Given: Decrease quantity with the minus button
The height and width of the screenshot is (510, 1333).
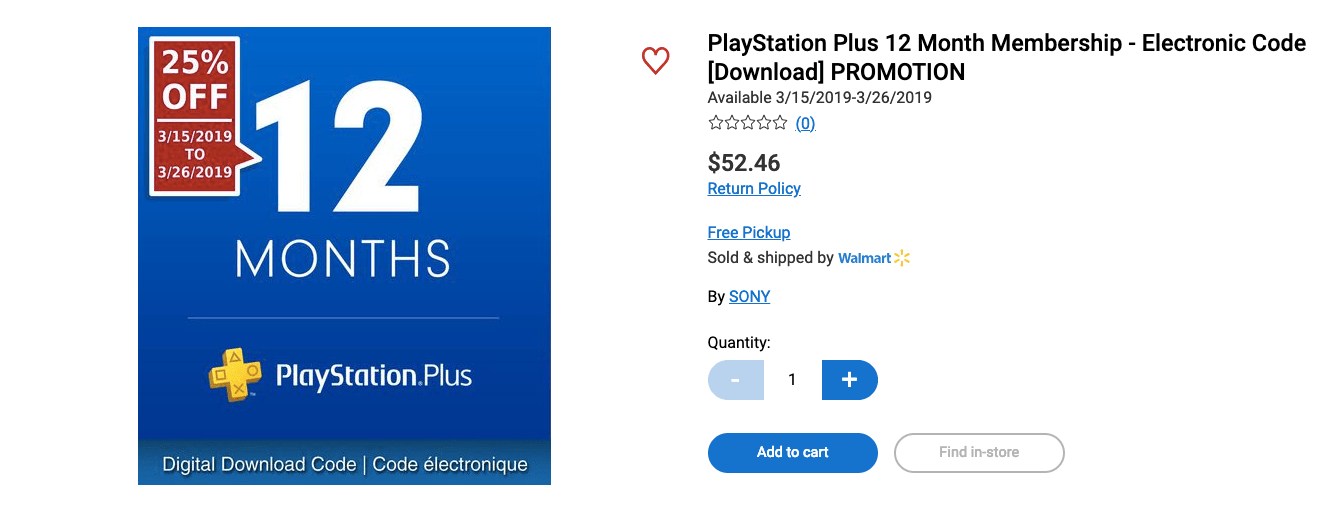Looking at the screenshot, I should click(736, 380).
